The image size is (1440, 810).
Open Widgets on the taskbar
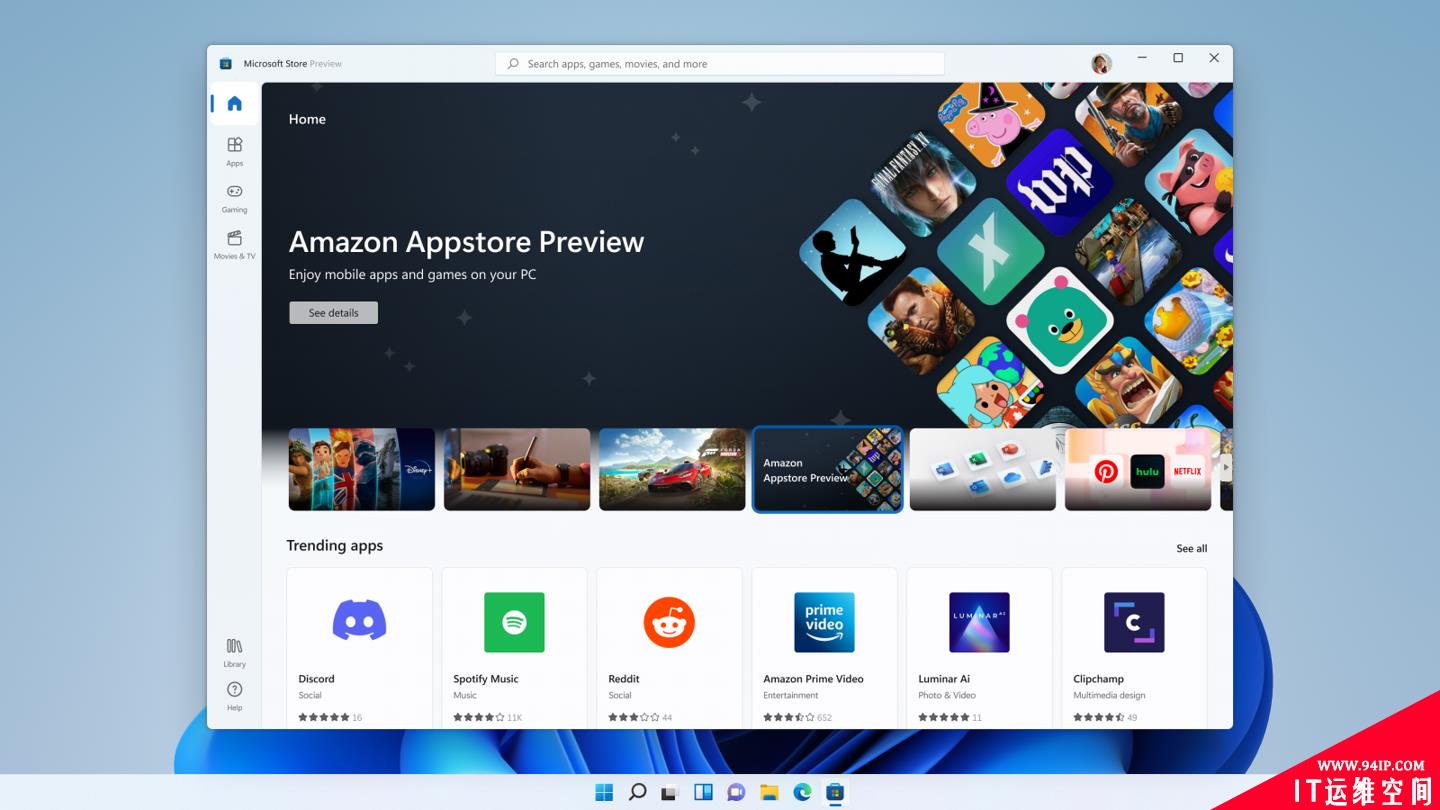703,792
